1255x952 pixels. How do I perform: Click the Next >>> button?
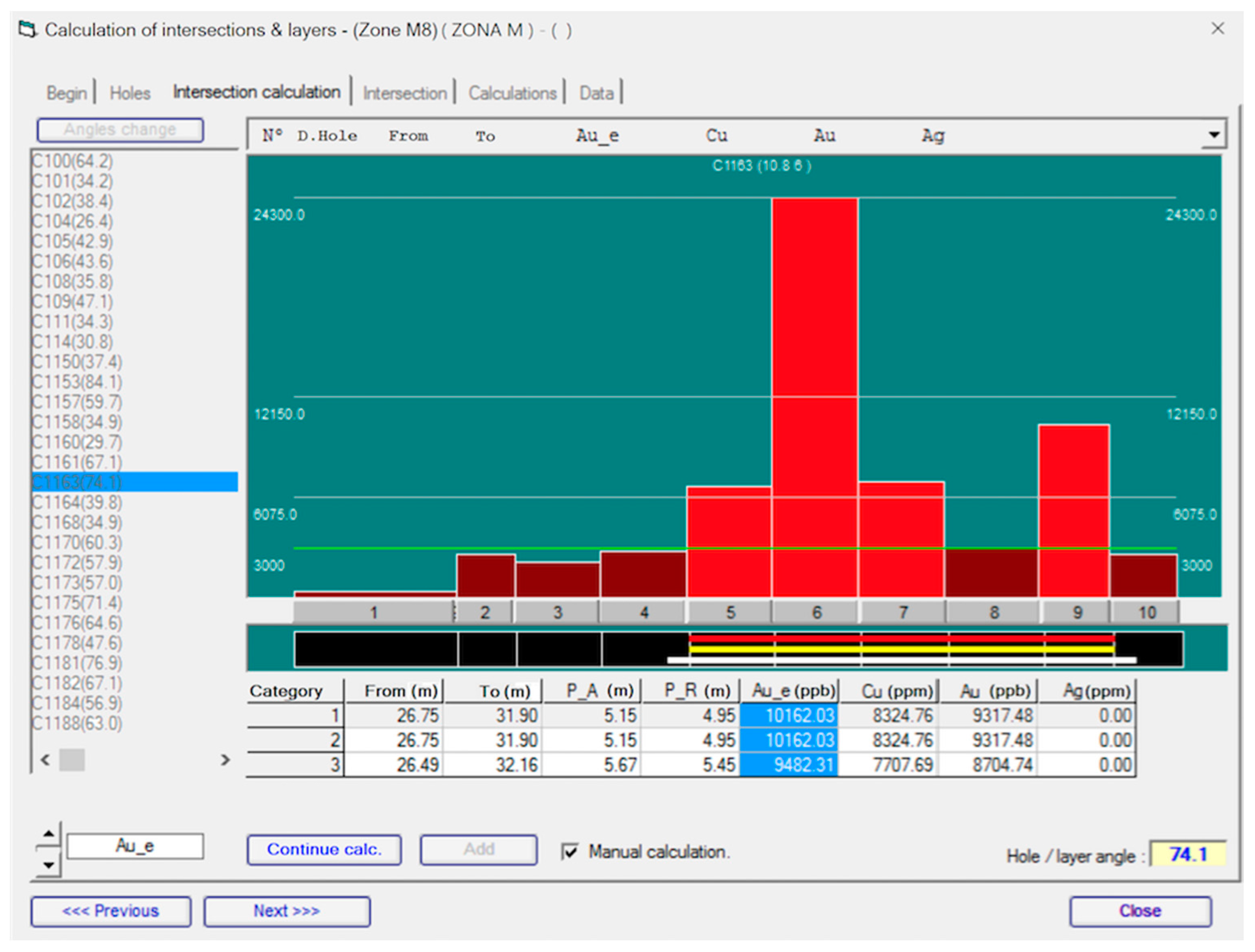pos(286,911)
